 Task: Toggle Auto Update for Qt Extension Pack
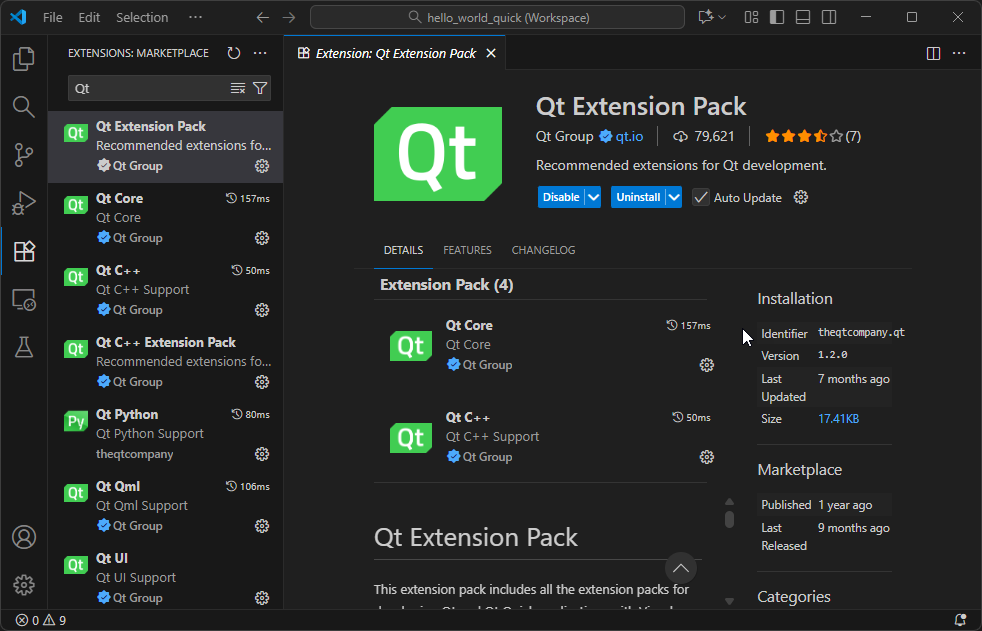point(700,197)
